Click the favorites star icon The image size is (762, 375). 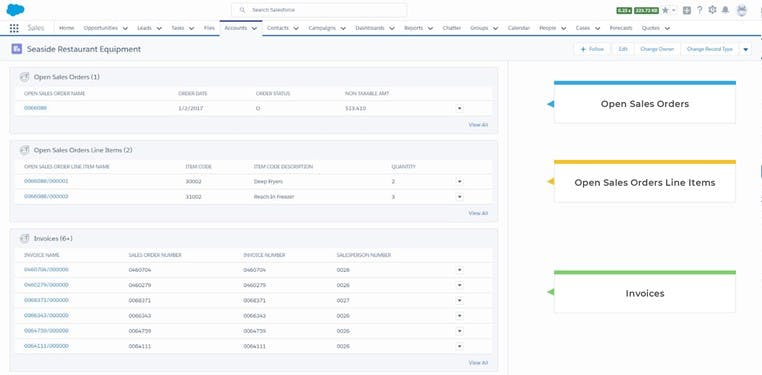pyautogui.click(x=665, y=10)
